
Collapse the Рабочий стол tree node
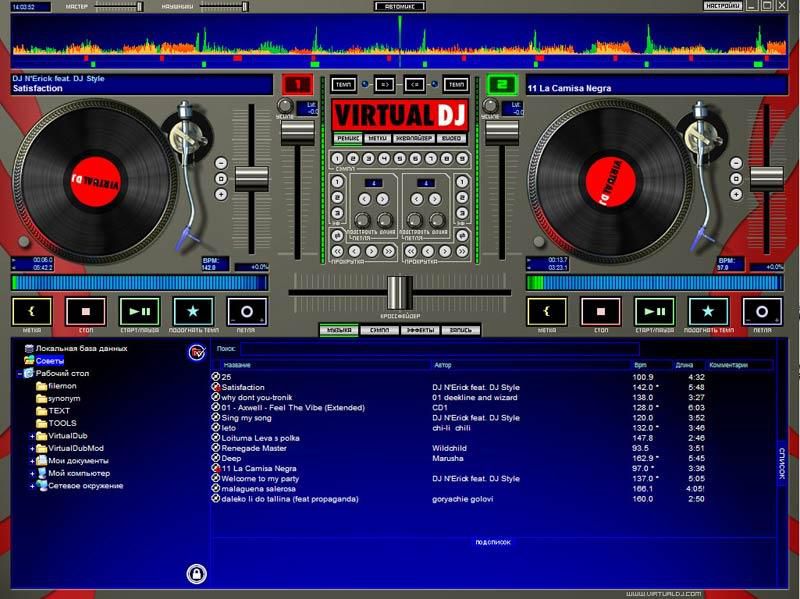click(19, 373)
